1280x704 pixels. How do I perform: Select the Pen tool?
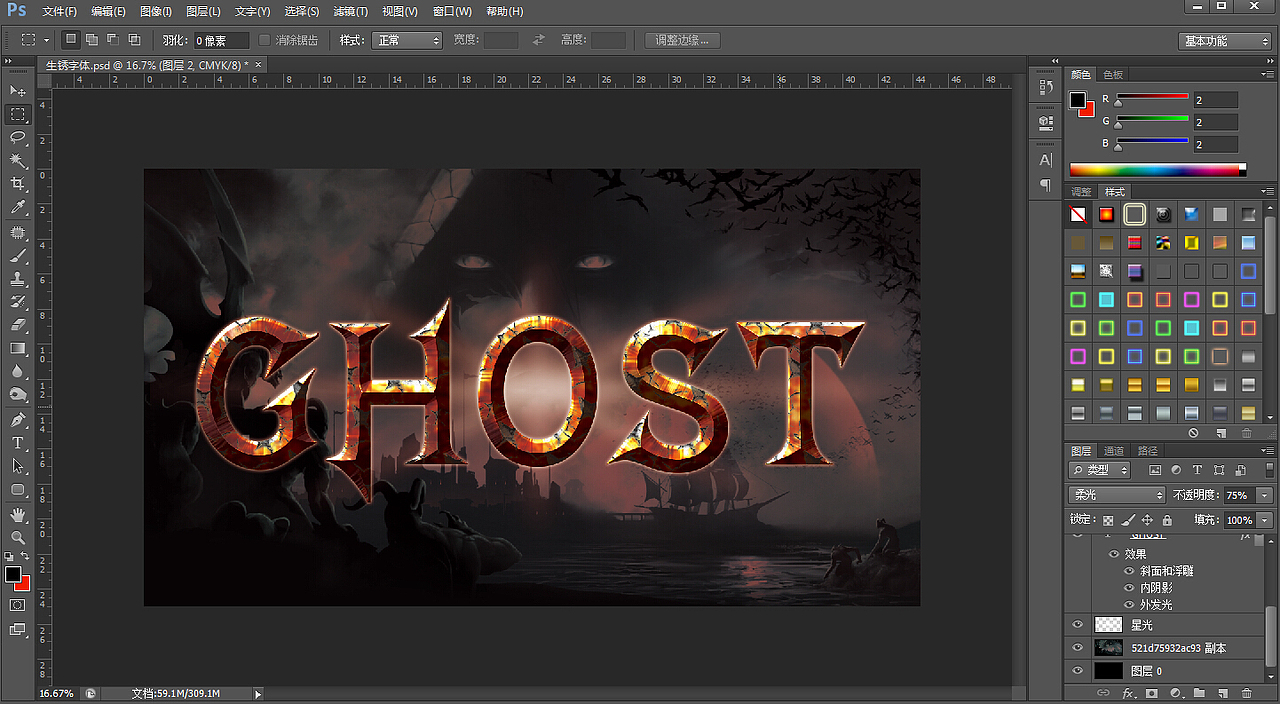18,420
